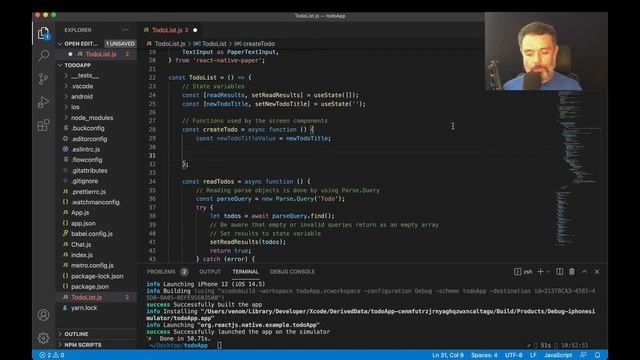This screenshot has width=640, height=360.
Task: Change encoding via UTF-8 status item
Action: [513, 355]
